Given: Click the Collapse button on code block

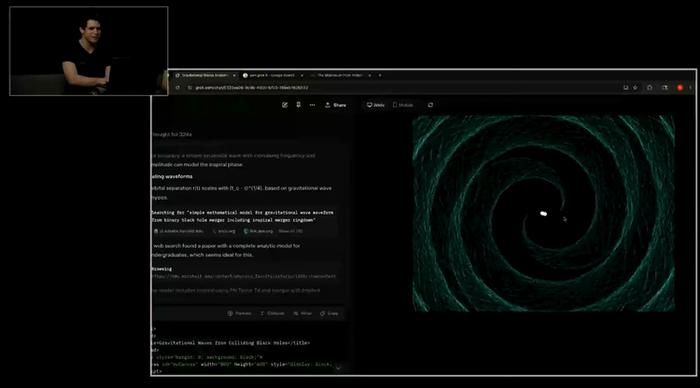Looking at the screenshot, I should click(x=272, y=313).
